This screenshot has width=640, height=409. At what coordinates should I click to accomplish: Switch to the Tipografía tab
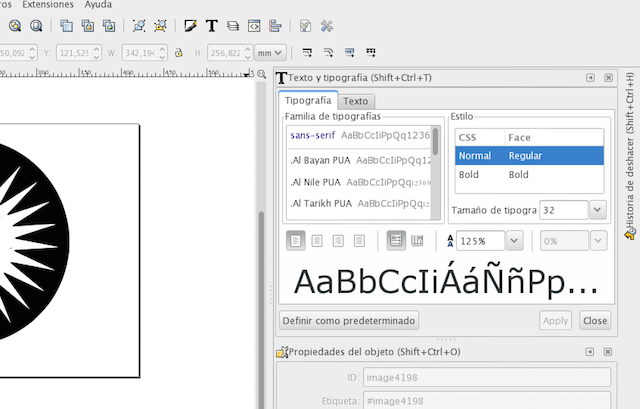pyautogui.click(x=308, y=100)
